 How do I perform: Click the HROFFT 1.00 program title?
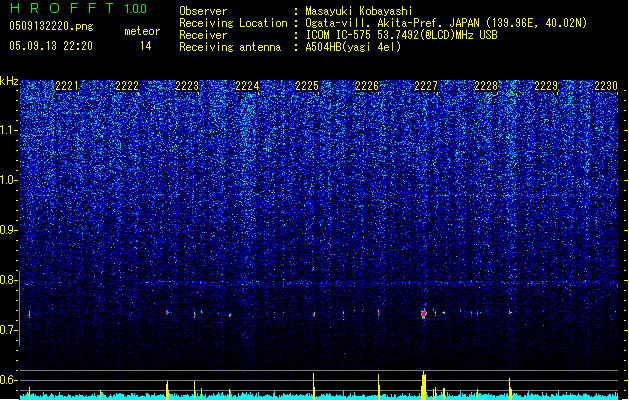(78, 8)
